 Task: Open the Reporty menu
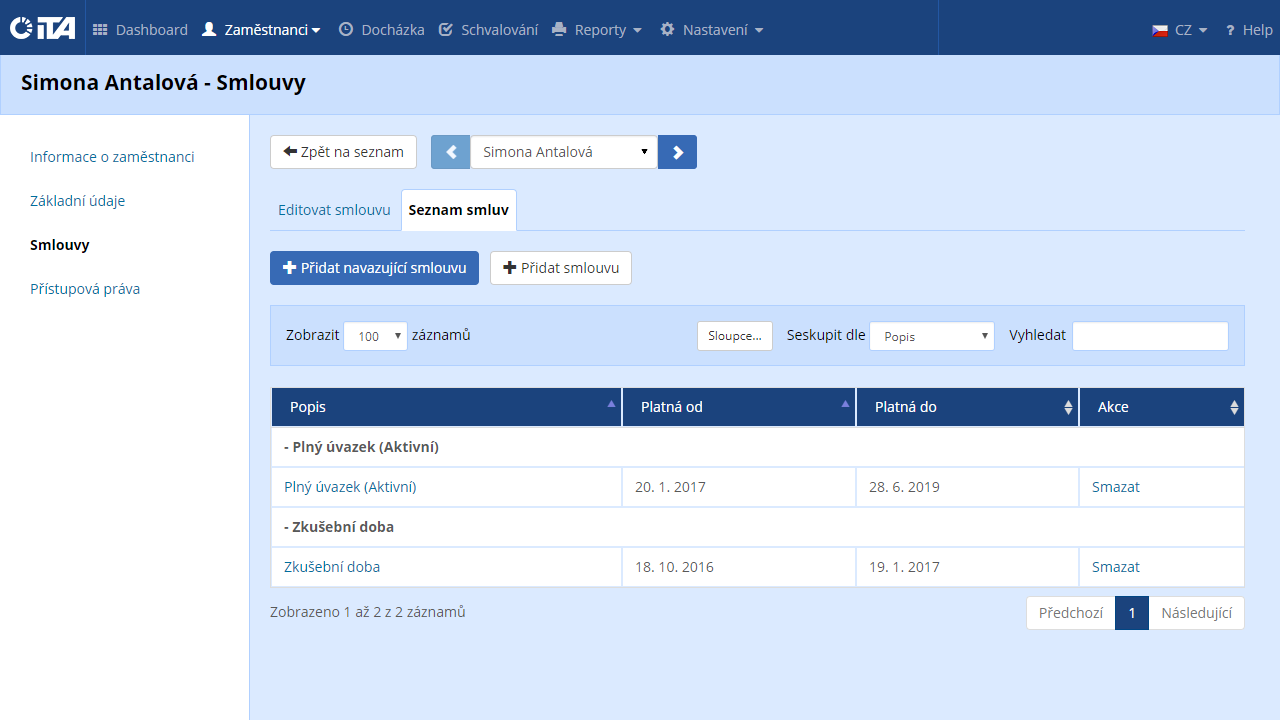click(597, 30)
